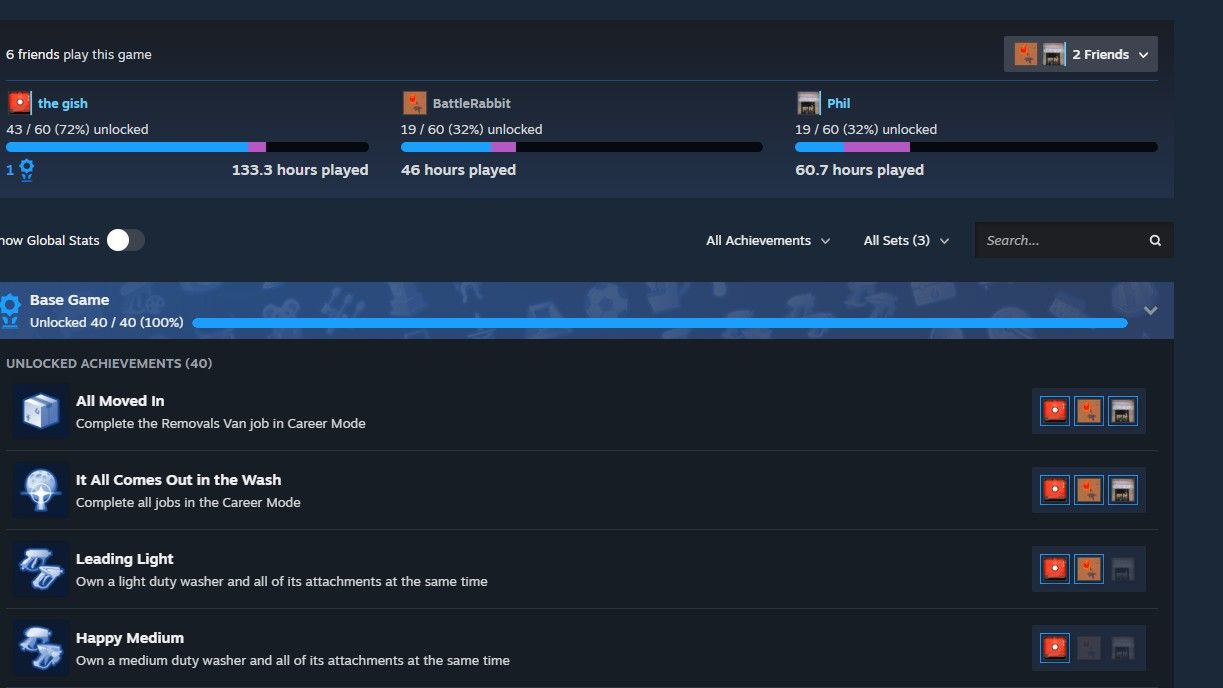Click the Happy Medium achievement icon

point(41,648)
